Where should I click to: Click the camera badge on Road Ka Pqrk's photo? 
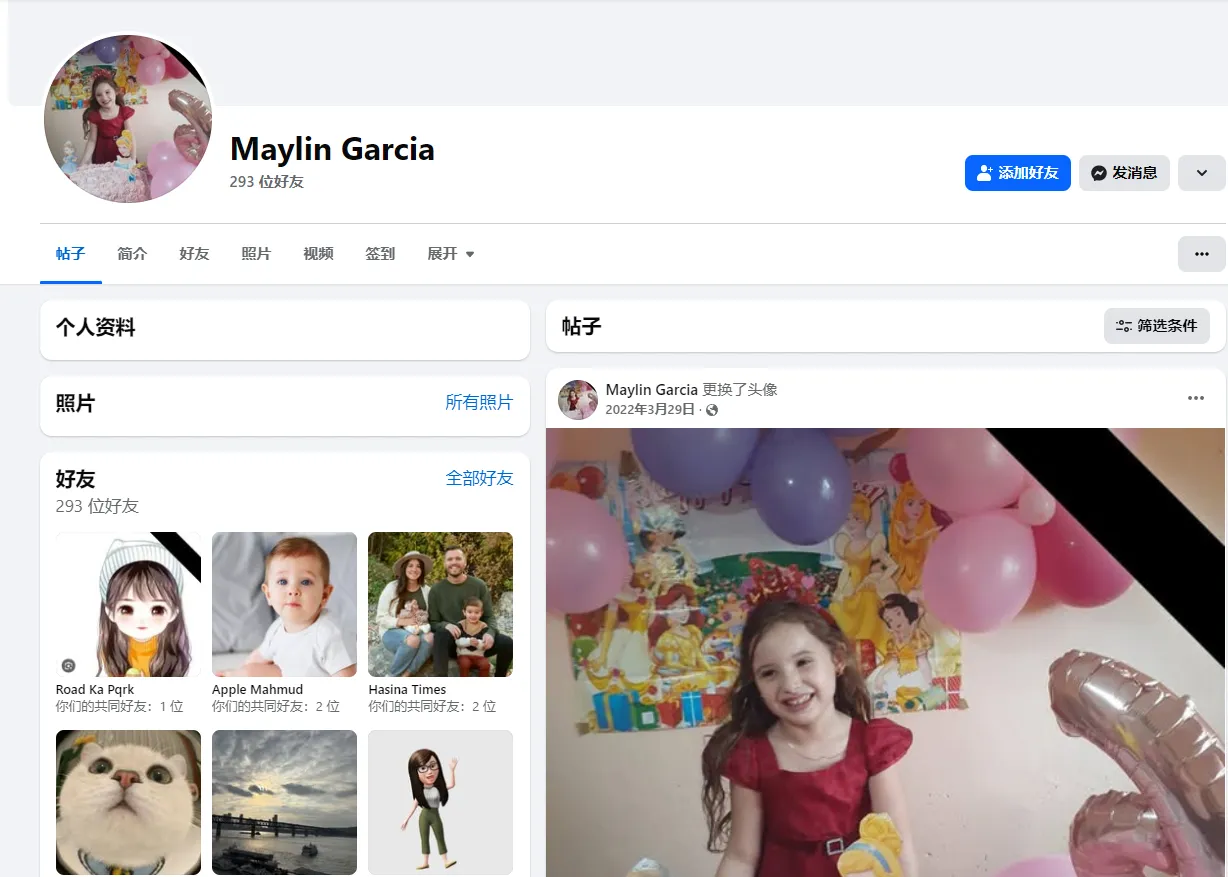point(68,665)
